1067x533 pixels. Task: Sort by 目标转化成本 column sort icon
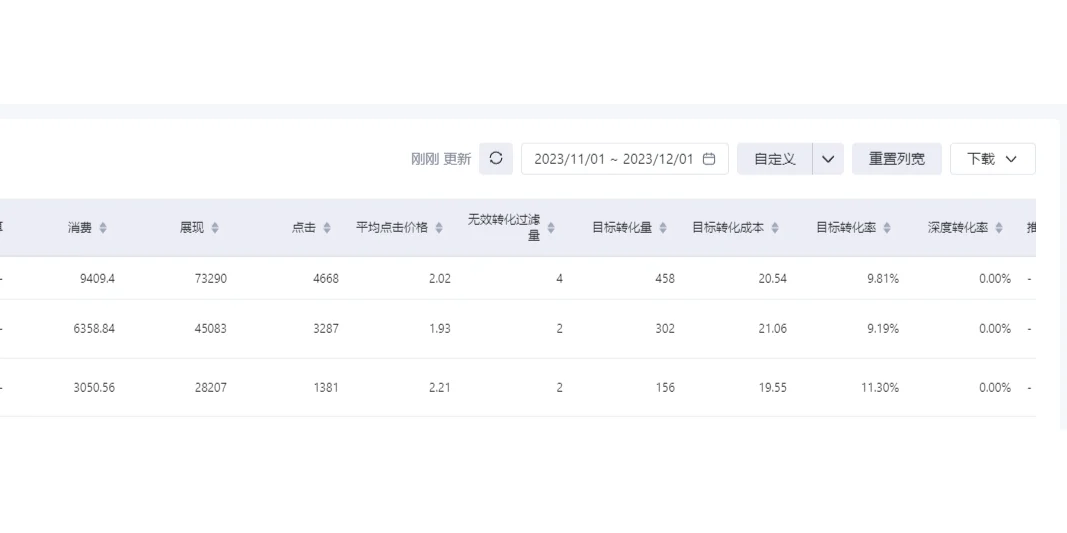point(775,228)
